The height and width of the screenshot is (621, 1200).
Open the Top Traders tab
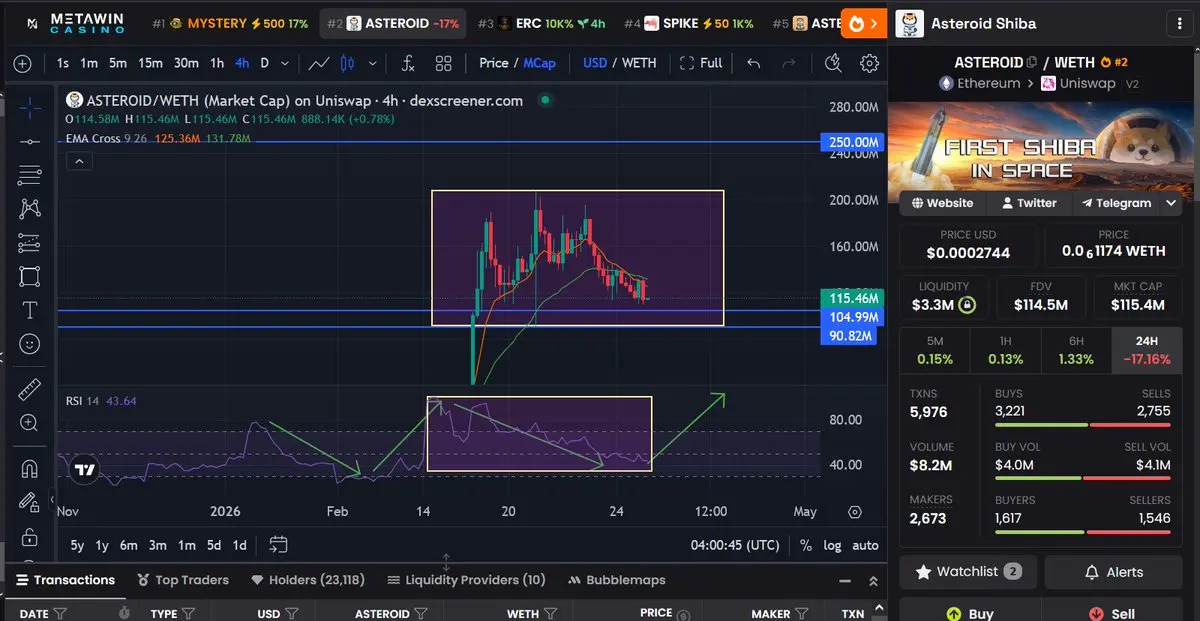pyautogui.click(x=183, y=580)
